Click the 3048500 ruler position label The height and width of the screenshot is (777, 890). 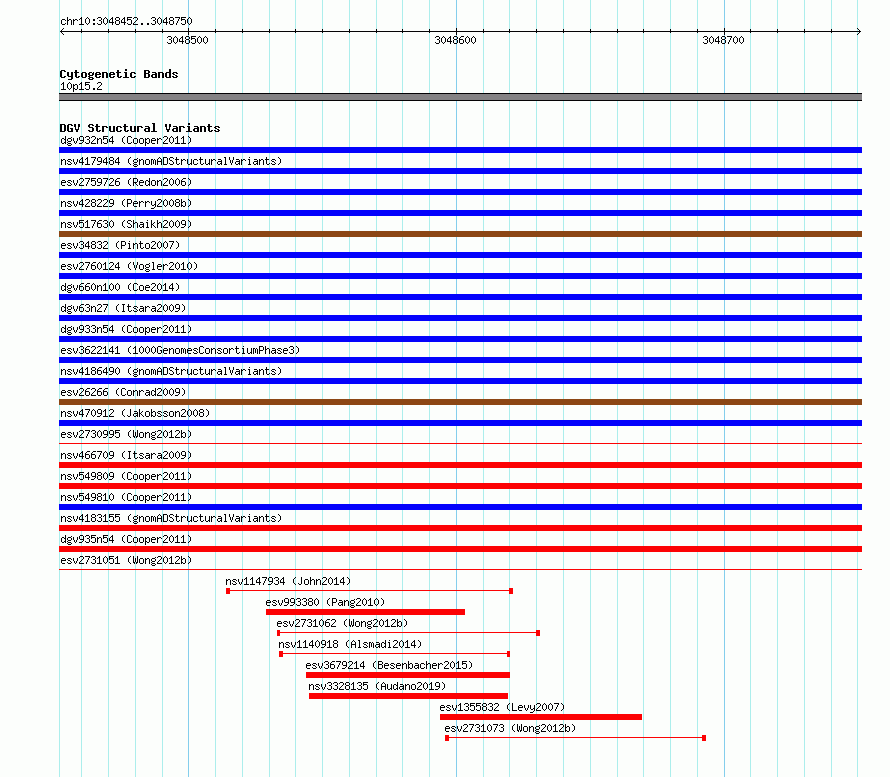[x=187, y=40]
